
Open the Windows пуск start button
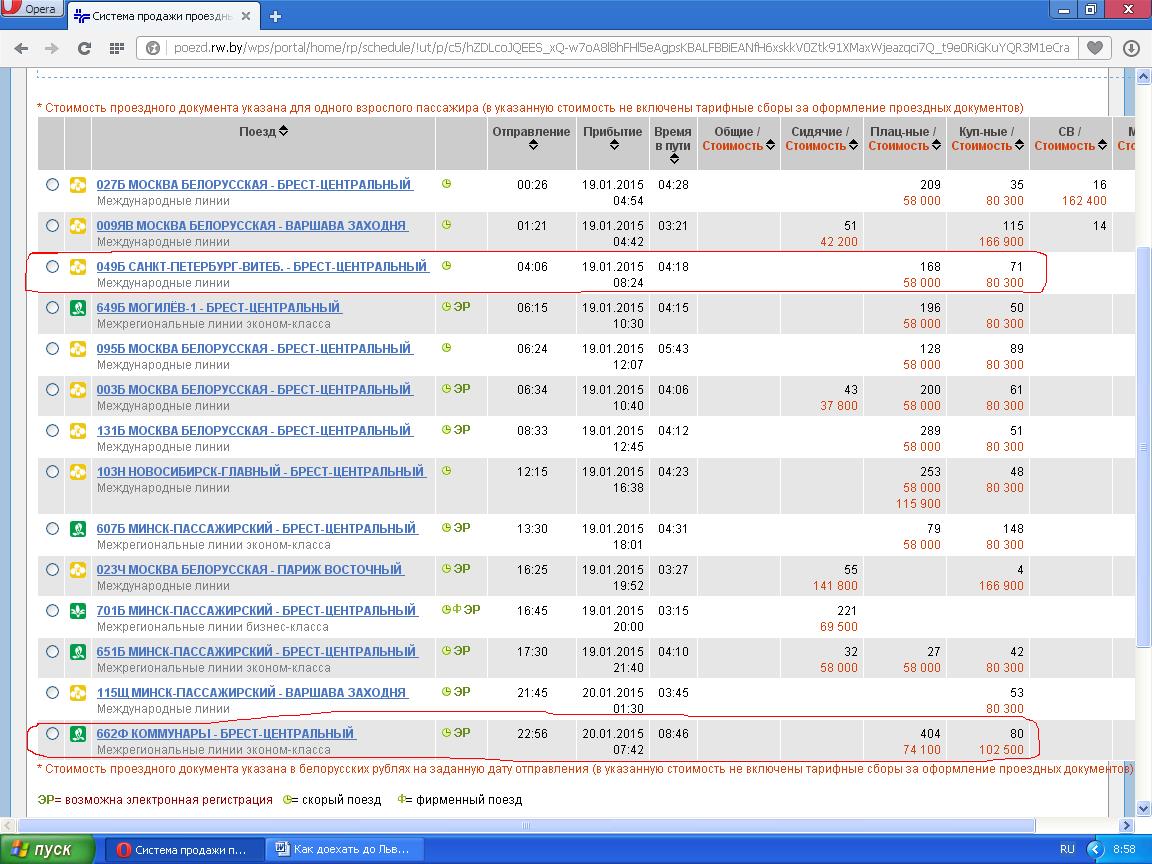coord(46,849)
